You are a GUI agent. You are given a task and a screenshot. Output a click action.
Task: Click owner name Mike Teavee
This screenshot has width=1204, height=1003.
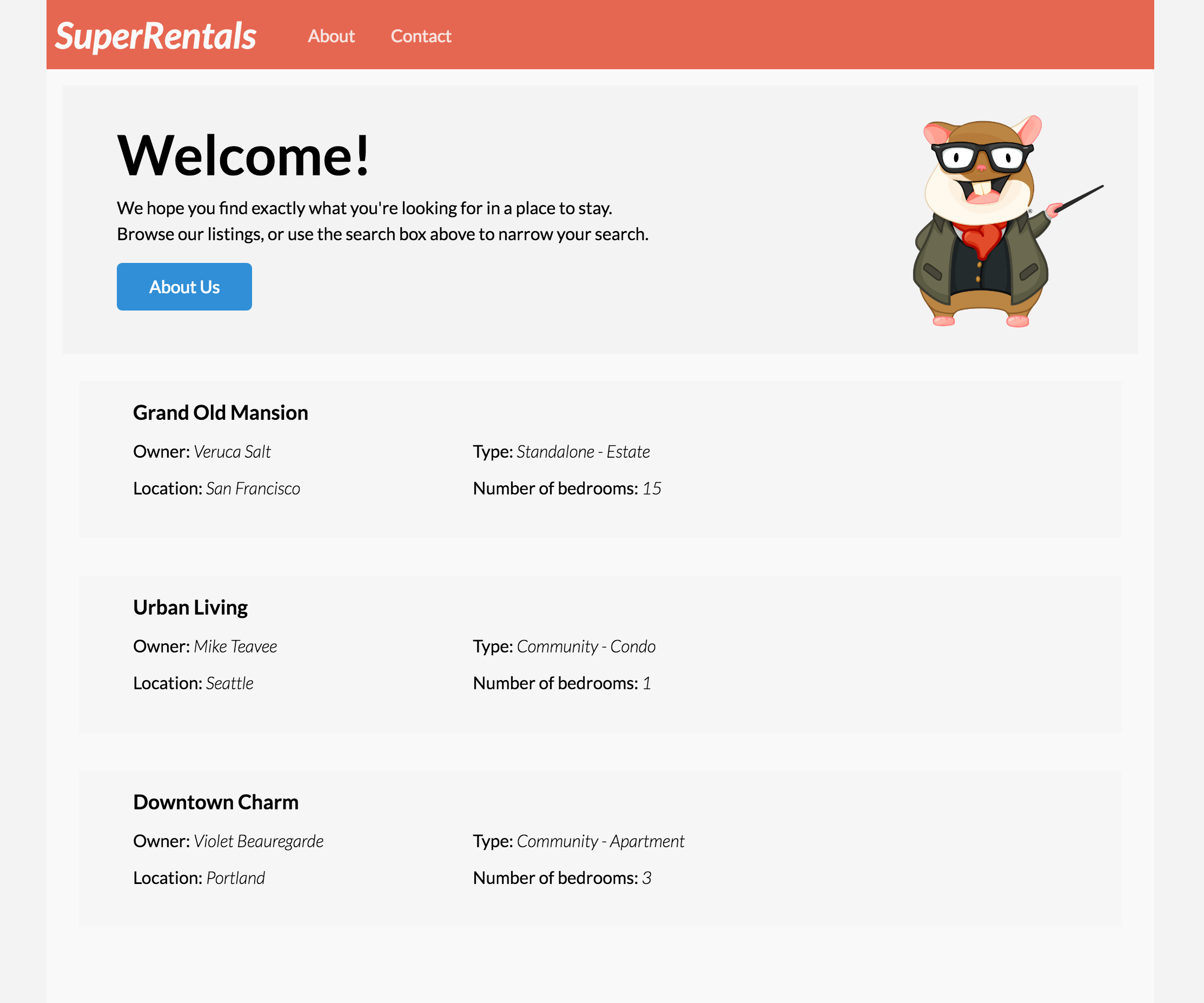click(x=235, y=646)
